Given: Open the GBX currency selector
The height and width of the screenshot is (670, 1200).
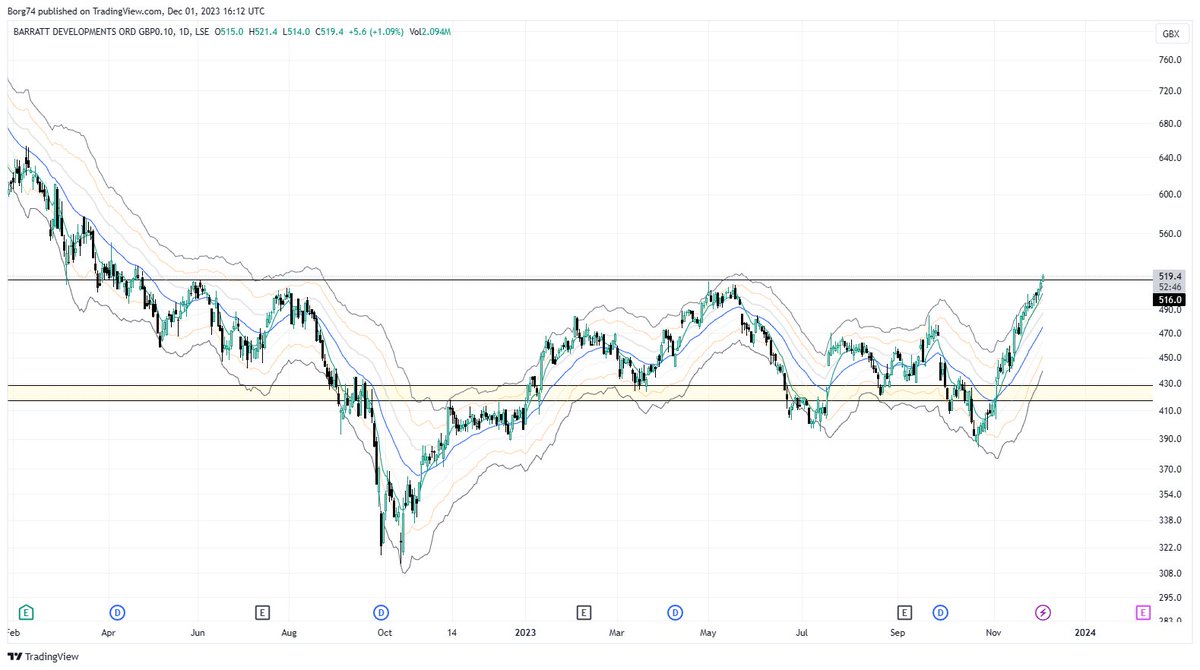Looking at the screenshot, I should pyautogui.click(x=1169, y=34).
